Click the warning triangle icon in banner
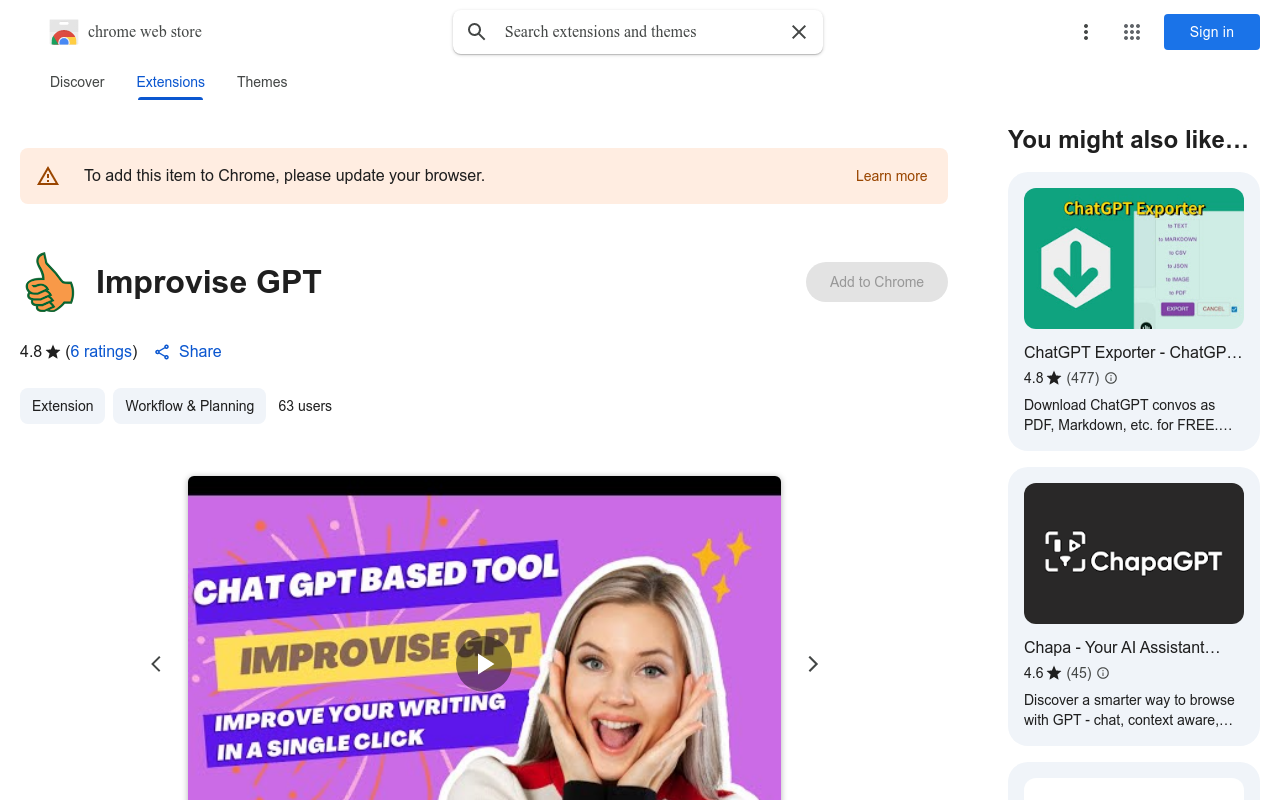 point(48,176)
